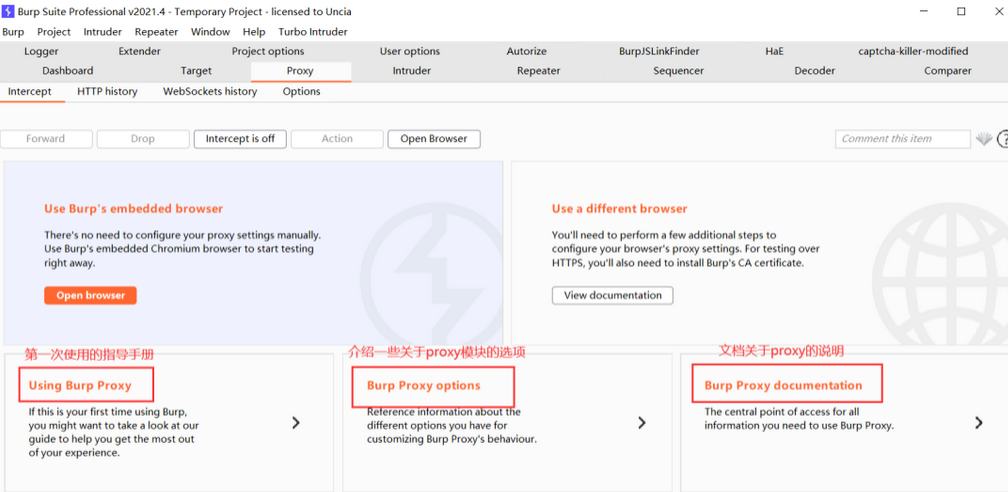Open the Burp Proxy options chevron arrow
The width and height of the screenshot is (1008, 492).
(642, 423)
